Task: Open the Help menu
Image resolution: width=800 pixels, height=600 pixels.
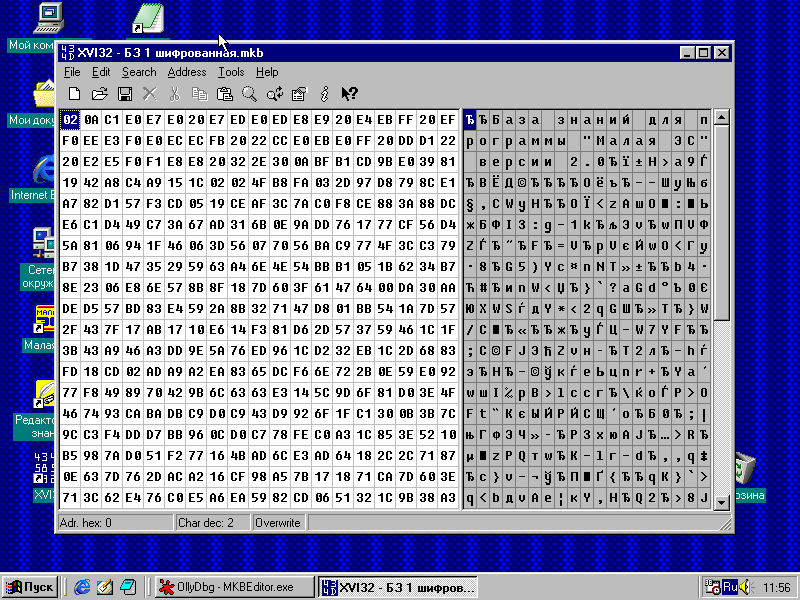Action: [x=267, y=72]
